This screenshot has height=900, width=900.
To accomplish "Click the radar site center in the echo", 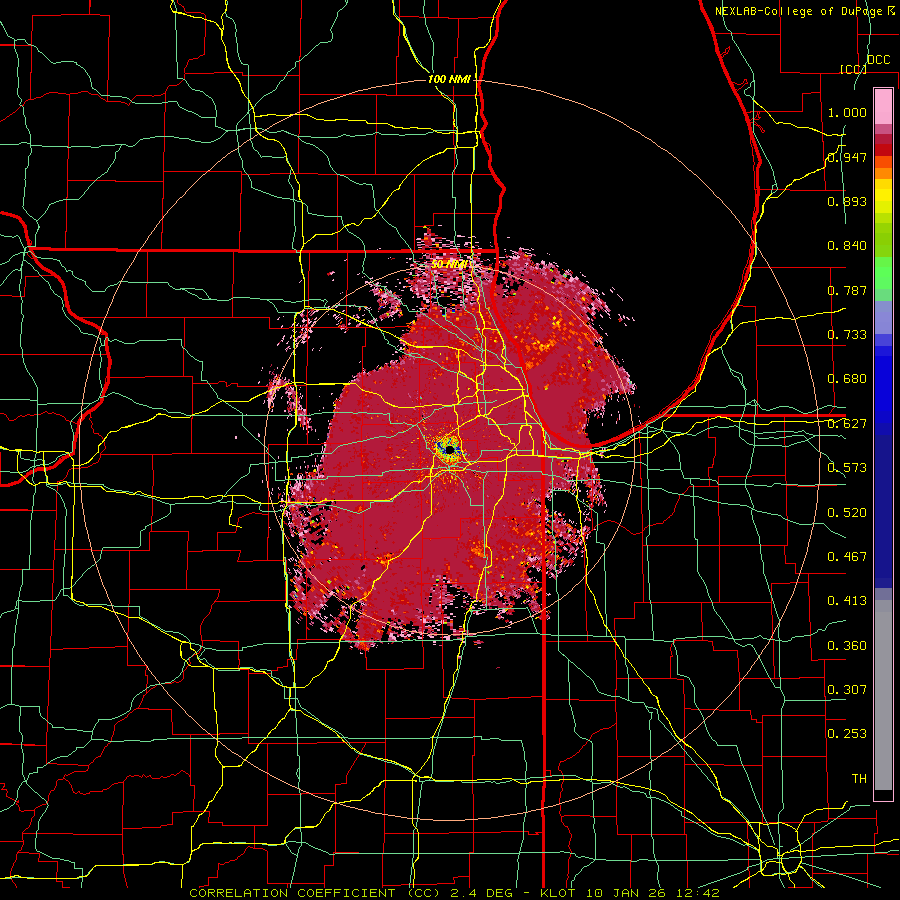I will (x=449, y=448).
